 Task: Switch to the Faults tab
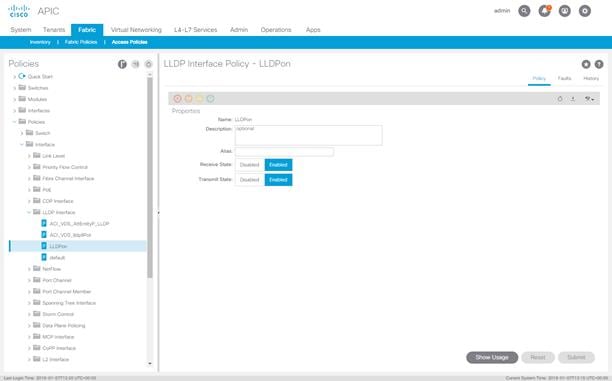tap(564, 78)
